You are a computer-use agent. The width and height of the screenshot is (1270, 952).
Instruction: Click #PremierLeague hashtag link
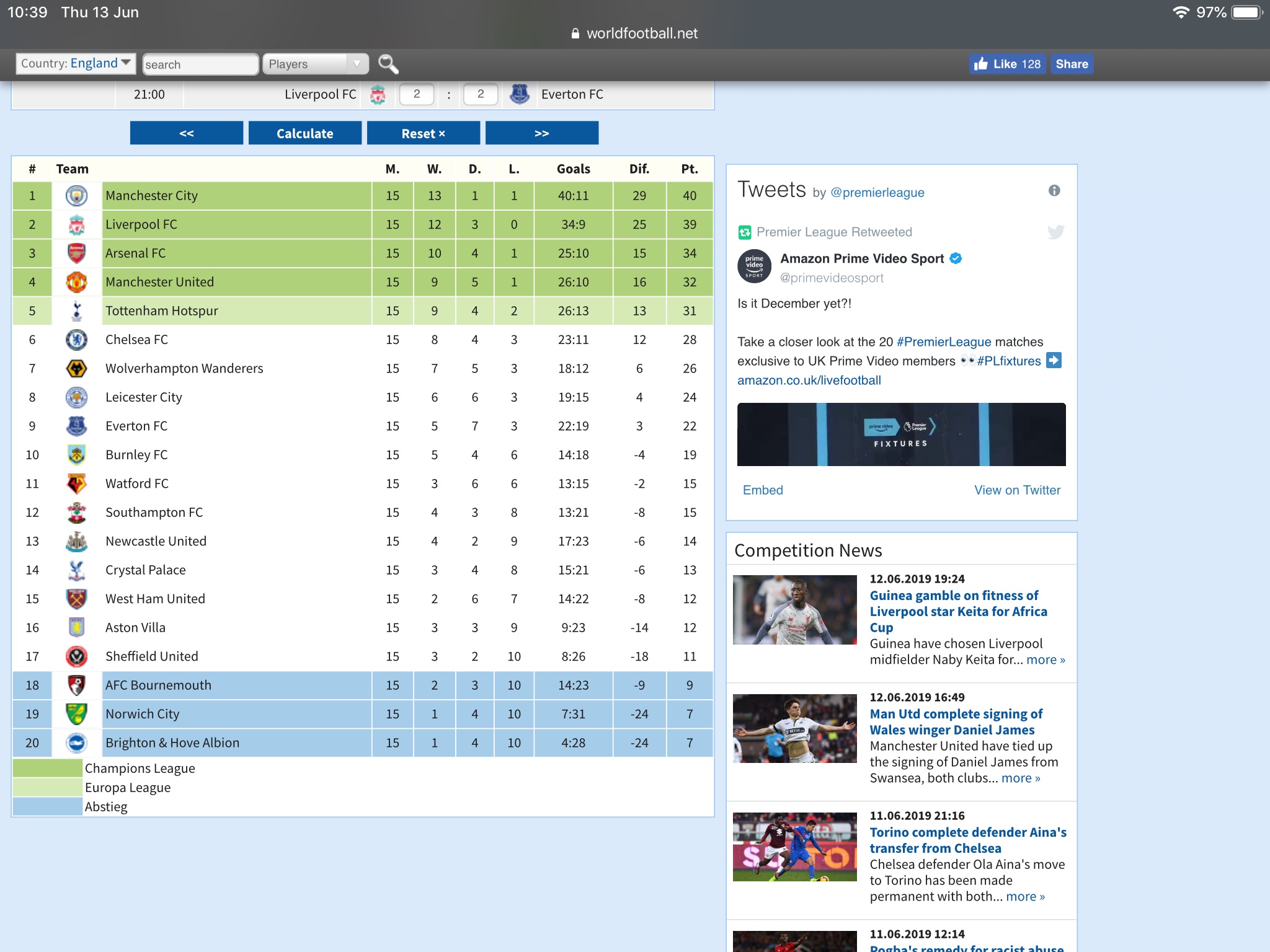(x=944, y=342)
